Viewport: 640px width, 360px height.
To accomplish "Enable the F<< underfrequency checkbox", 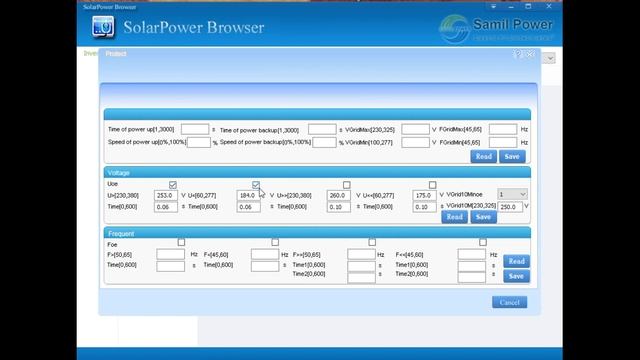I will click(483, 242).
